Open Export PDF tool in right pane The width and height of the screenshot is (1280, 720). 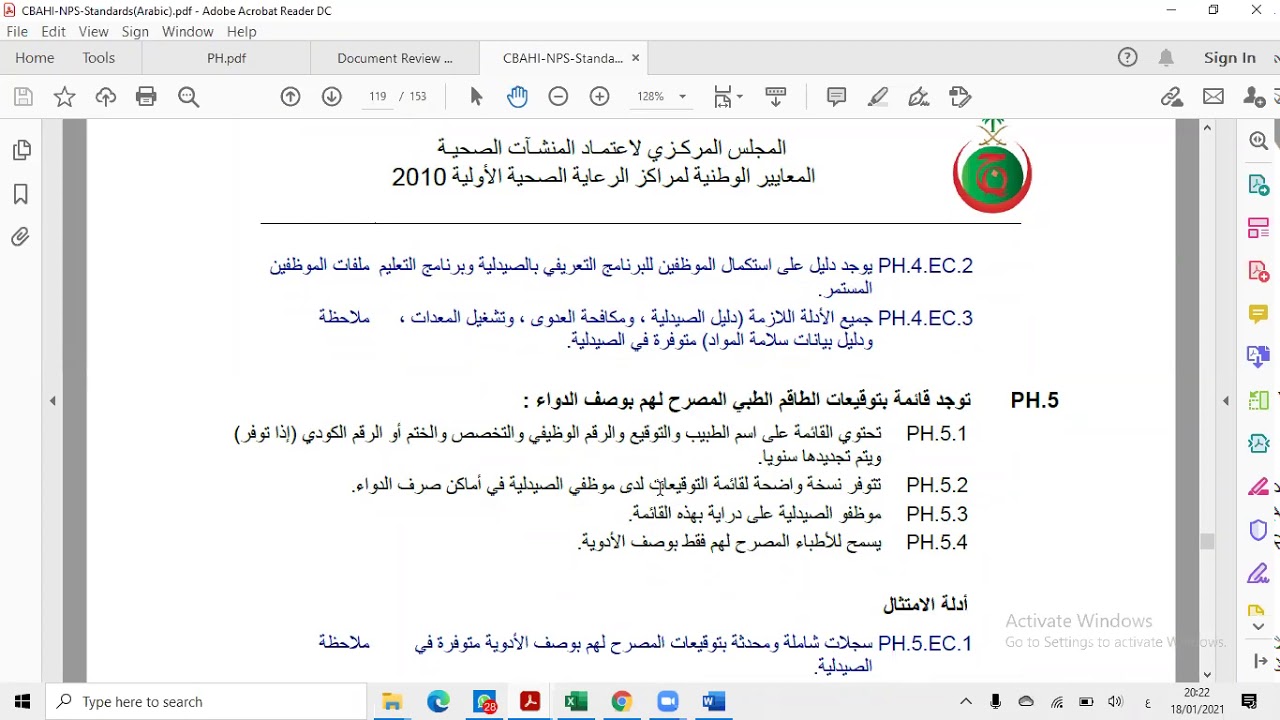(x=1259, y=185)
